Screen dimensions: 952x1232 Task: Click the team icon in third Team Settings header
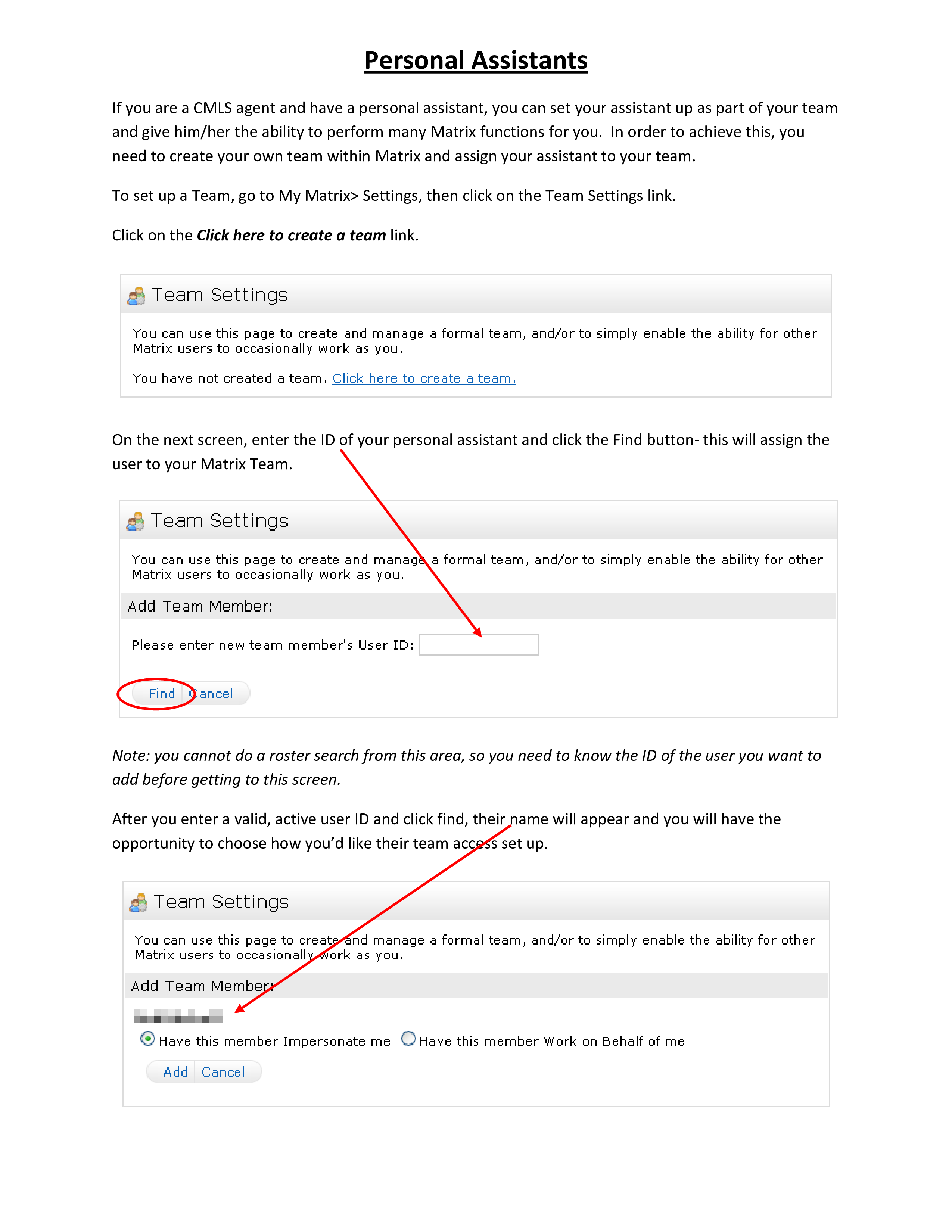coord(139,903)
